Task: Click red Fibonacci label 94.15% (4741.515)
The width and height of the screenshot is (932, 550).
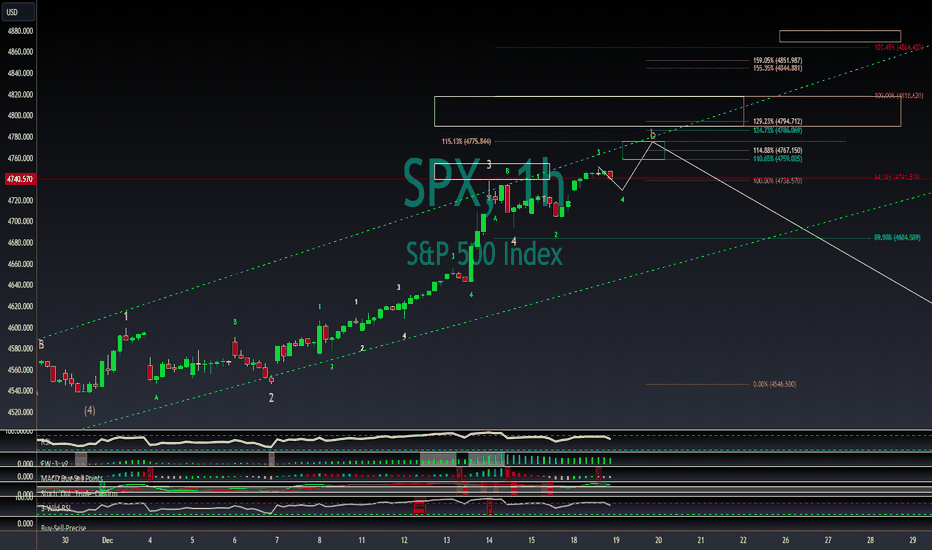Action: pyautogui.click(x=897, y=177)
